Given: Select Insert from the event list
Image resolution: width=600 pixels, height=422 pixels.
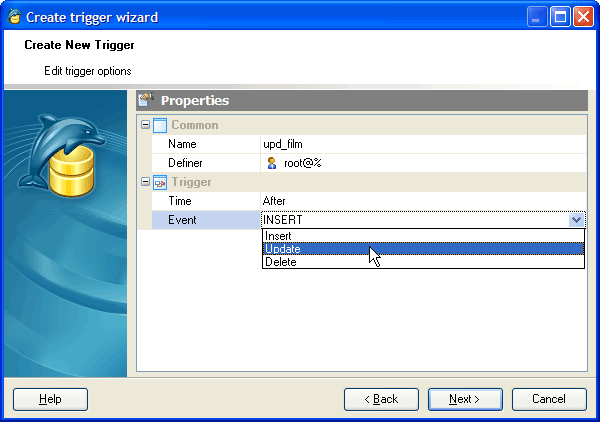Looking at the screenshot, I should [278, 236].
